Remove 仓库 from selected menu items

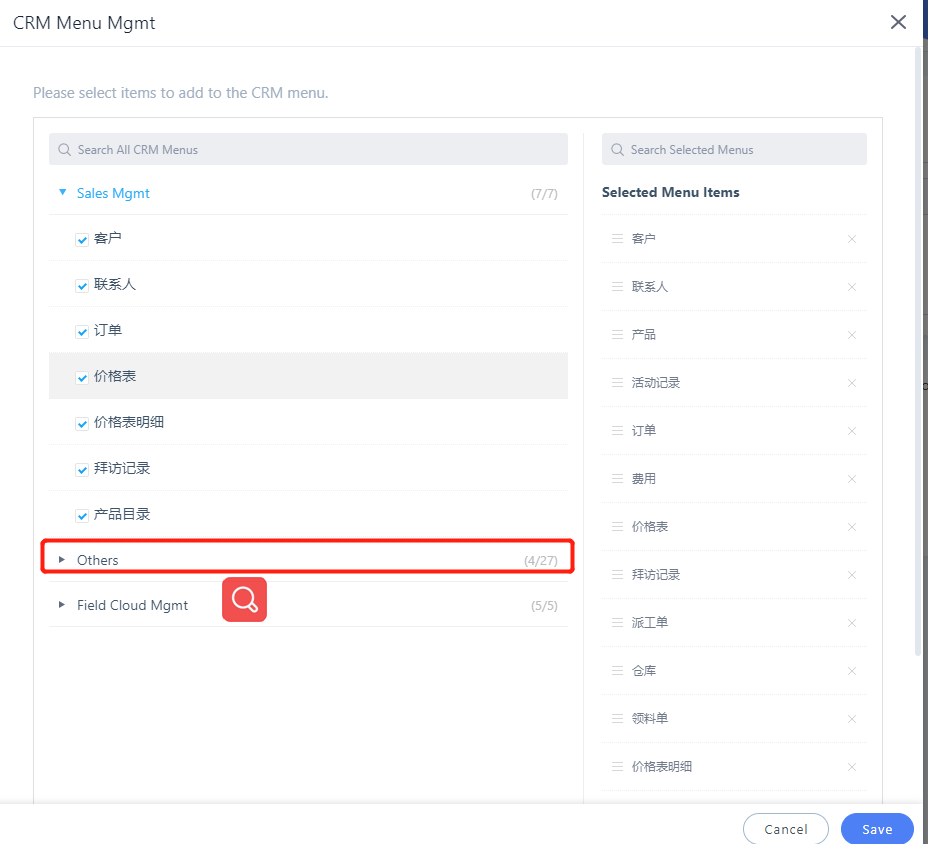tap(852, 671)
